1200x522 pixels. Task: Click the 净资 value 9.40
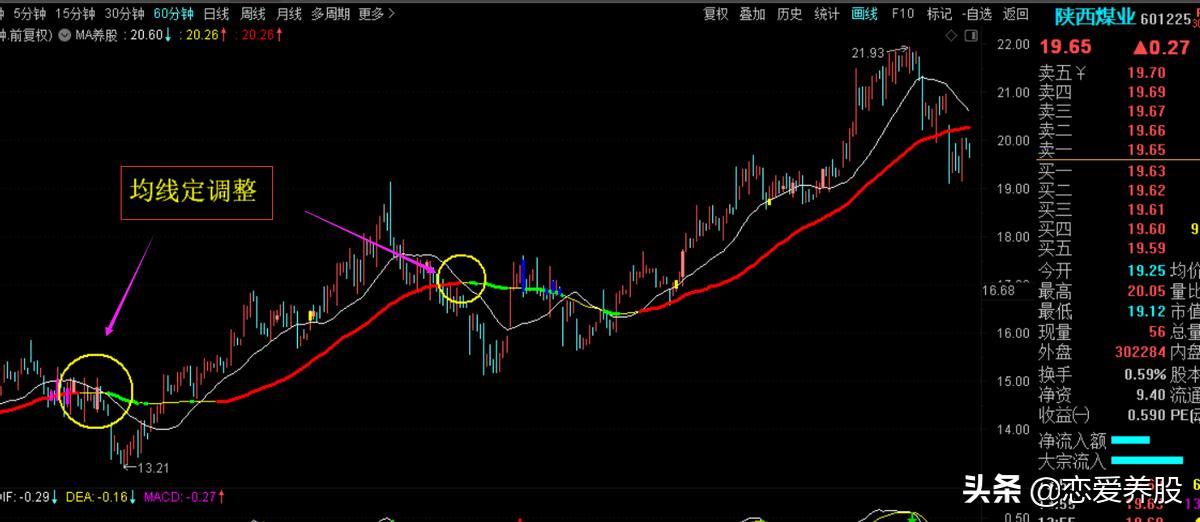pyautogui.click(x=1150, y=394)
